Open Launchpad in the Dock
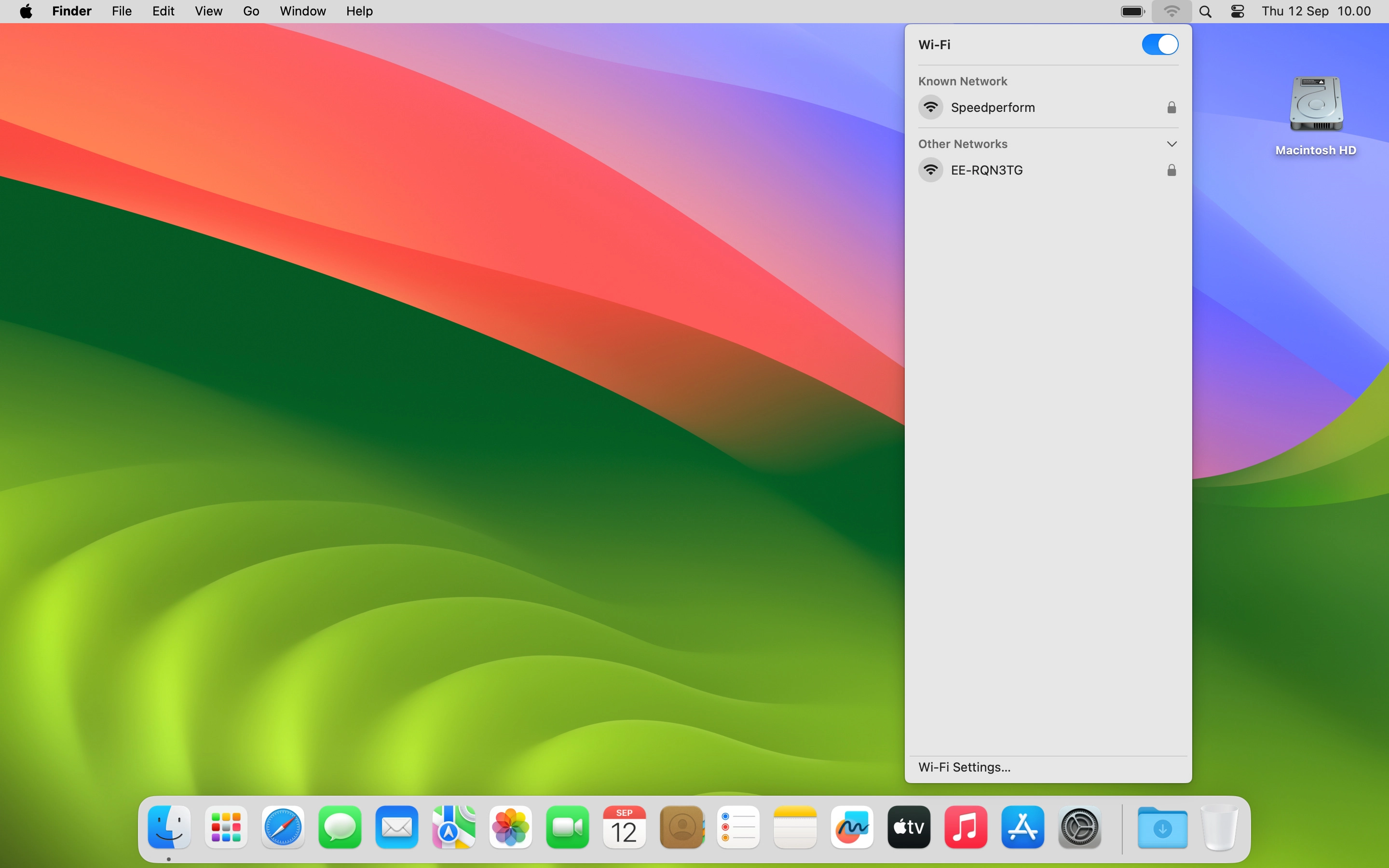The image size is (1389, 868). coord(226,827)
